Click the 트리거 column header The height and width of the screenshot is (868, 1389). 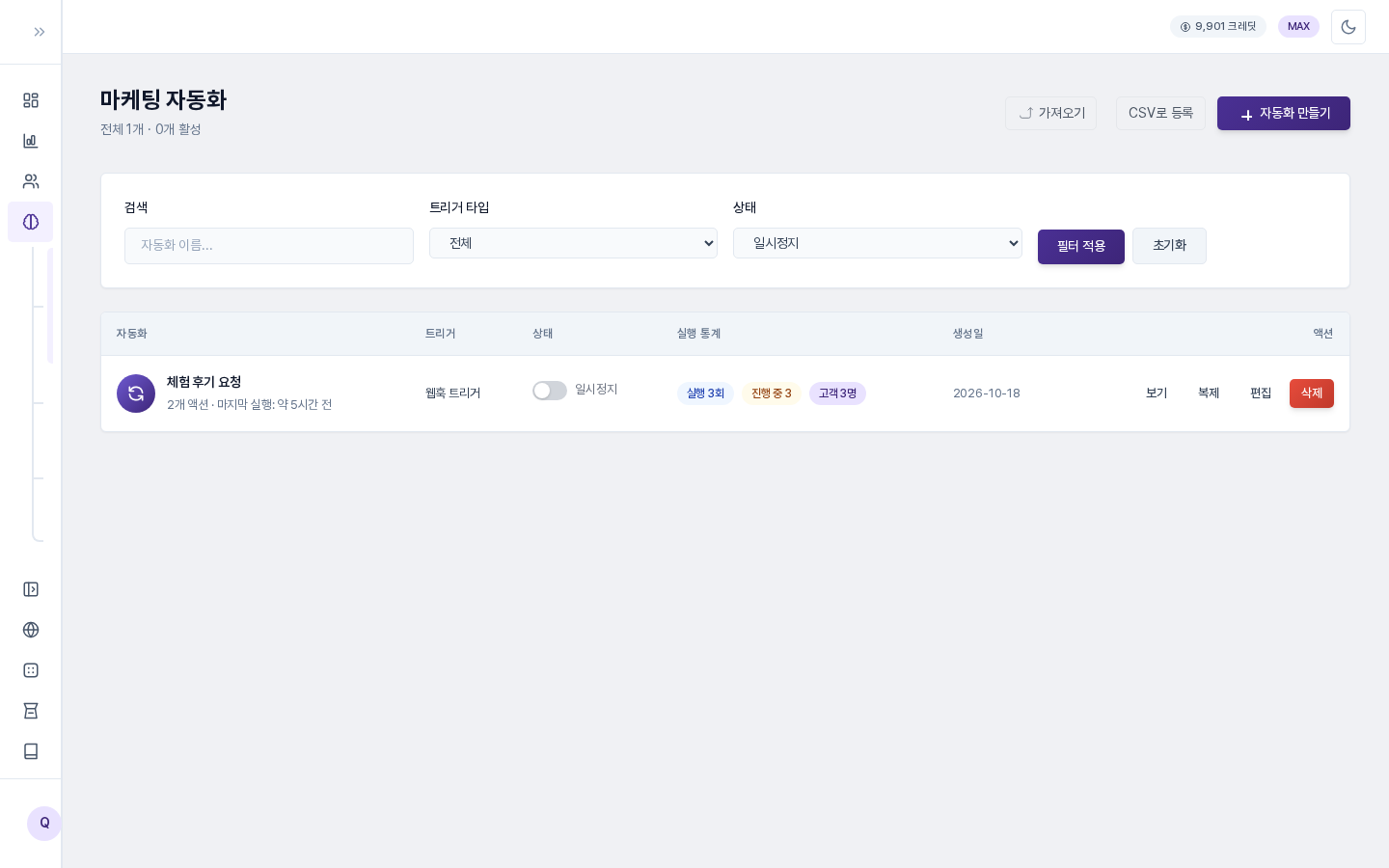[440, 334]
